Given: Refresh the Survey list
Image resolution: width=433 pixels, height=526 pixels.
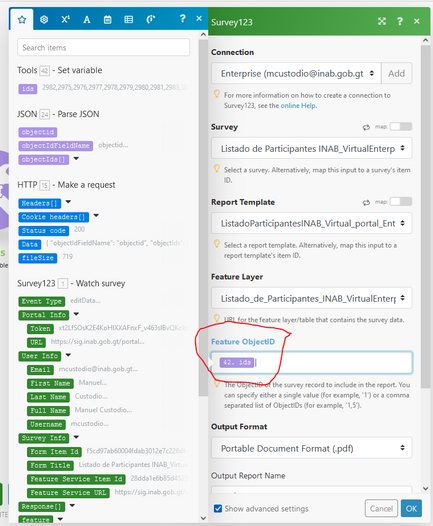Looking at the screenshot, I should point(366,127).
